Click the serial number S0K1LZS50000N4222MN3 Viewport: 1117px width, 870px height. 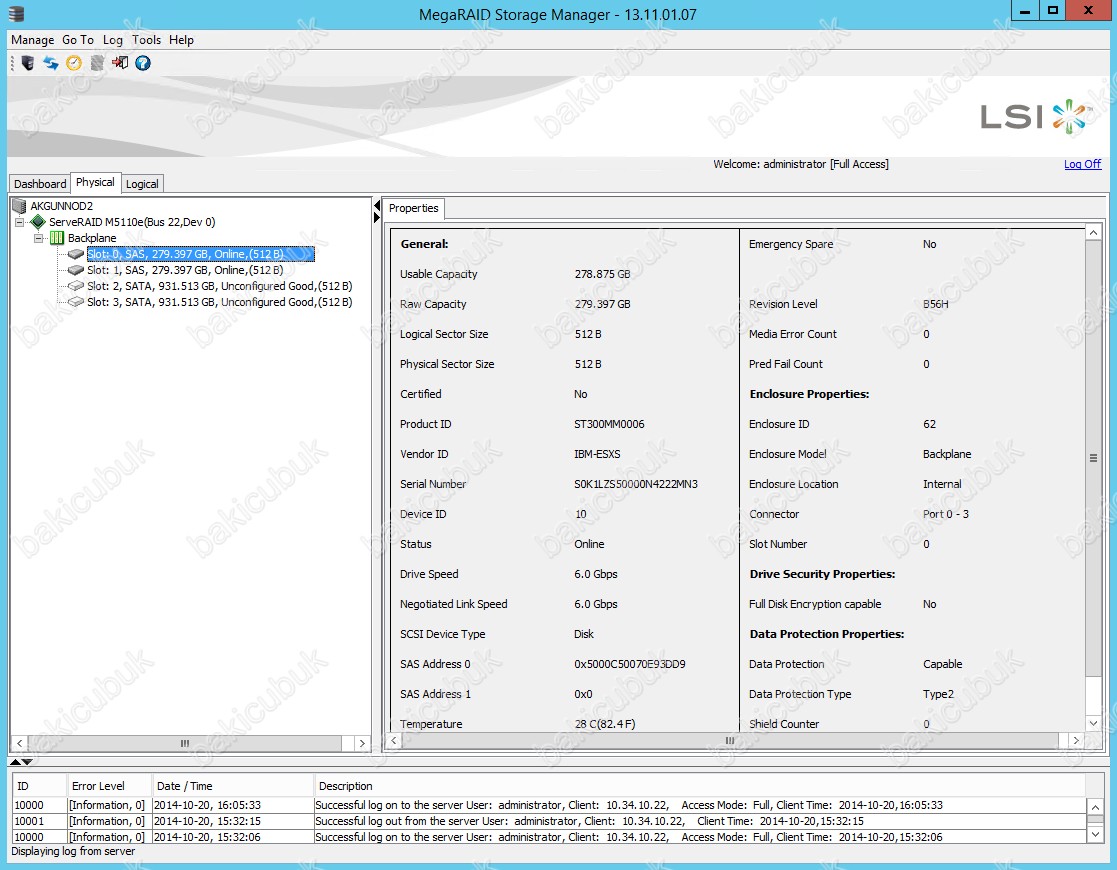point(635,484)
